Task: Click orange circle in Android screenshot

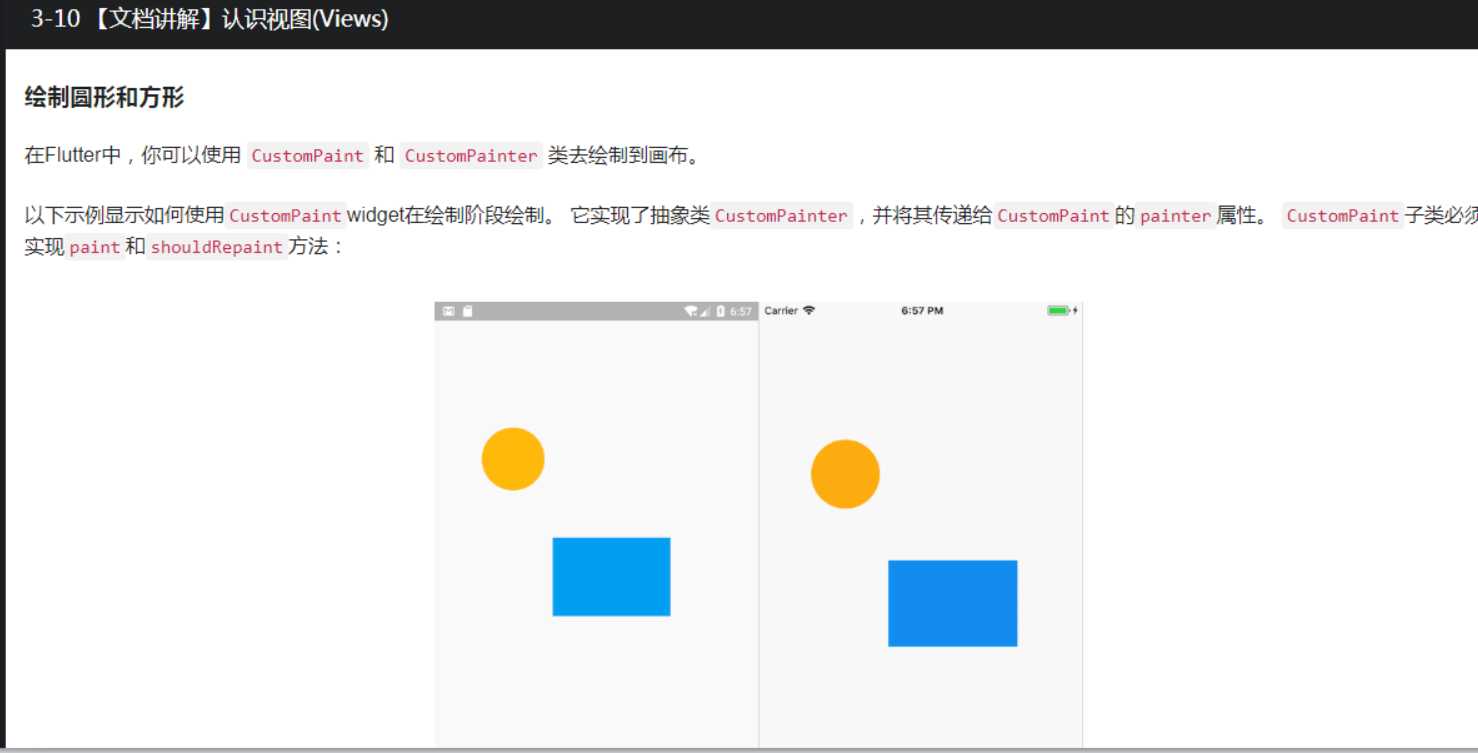Action: pyautogui.click(x=513, y=459)
